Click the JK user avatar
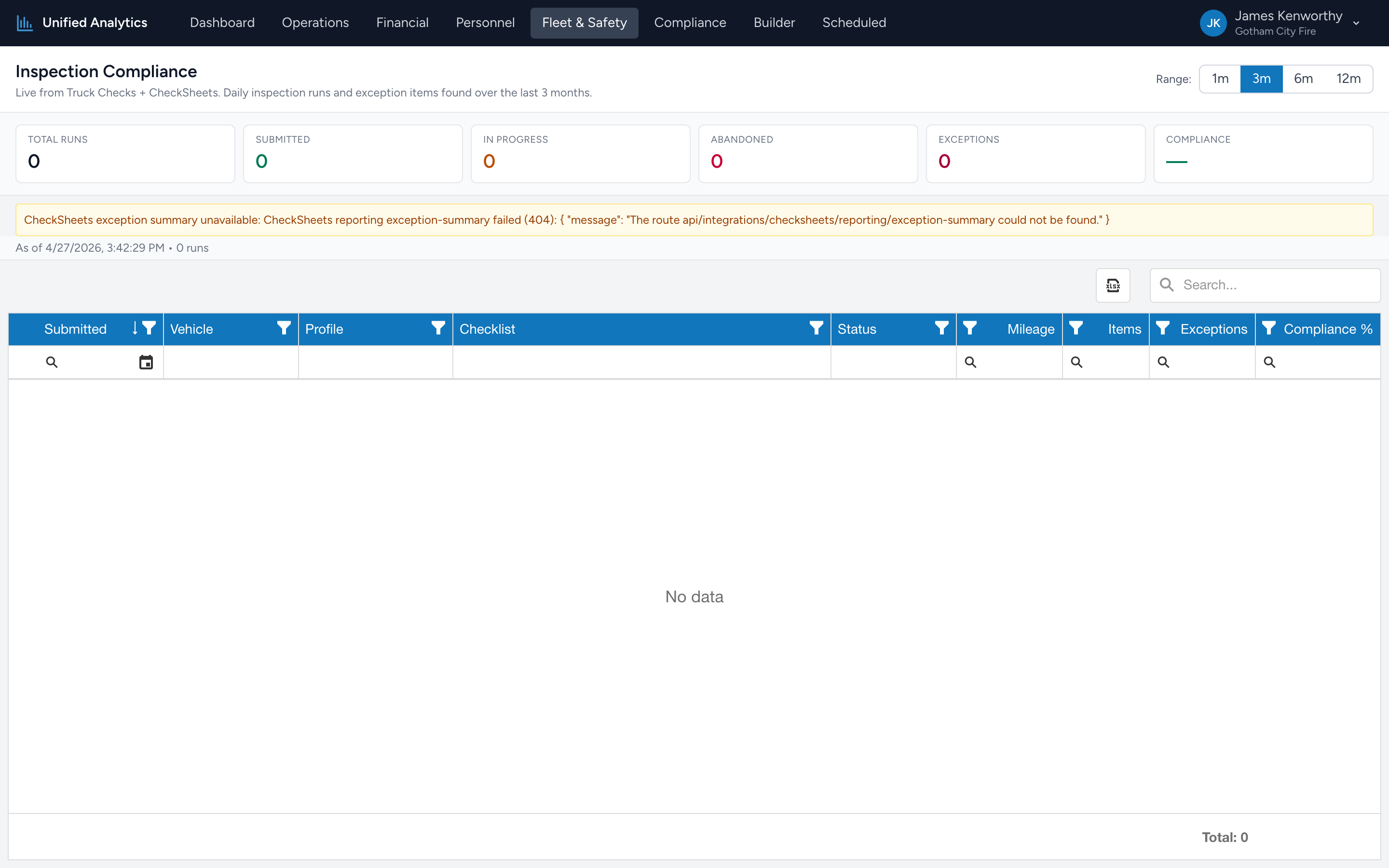Viewport: 1389px width, 868px height. [x=1213, y=23]
